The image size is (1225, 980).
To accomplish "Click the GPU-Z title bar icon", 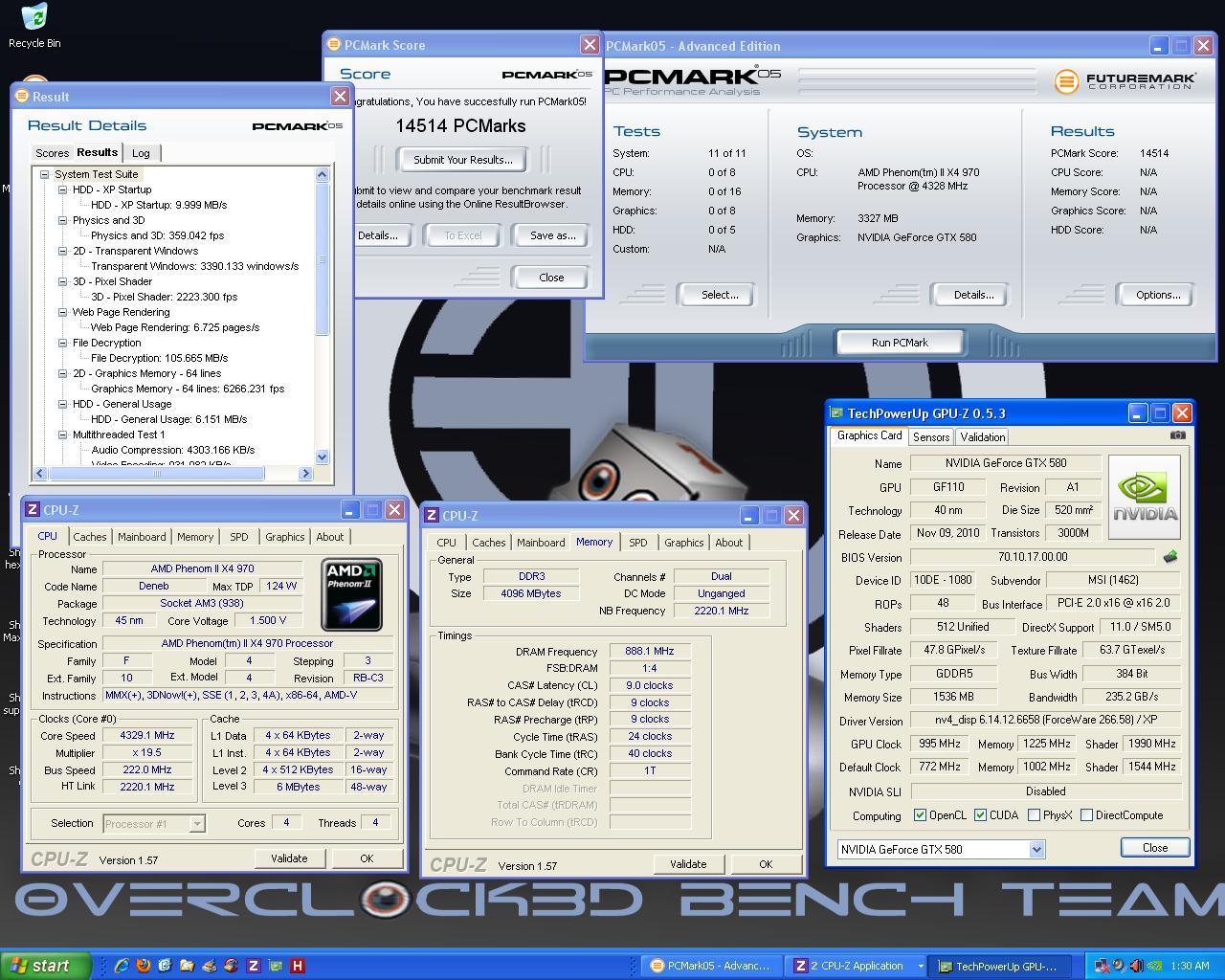I will (x=836, y=413).
